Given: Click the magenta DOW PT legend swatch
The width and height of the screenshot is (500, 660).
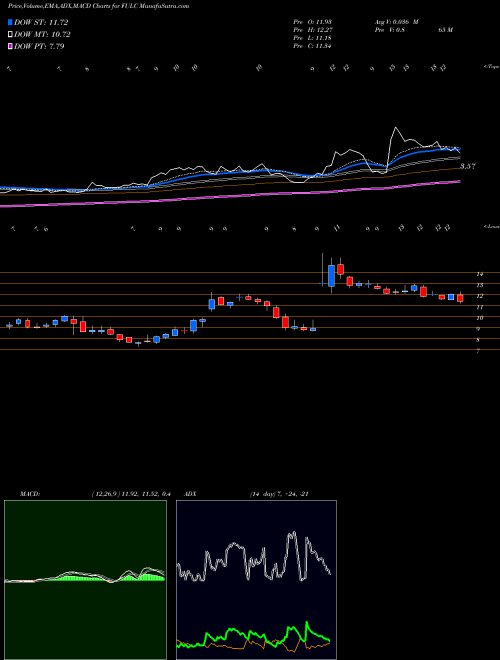Looking at the screenshot, I should coord(10,46).
